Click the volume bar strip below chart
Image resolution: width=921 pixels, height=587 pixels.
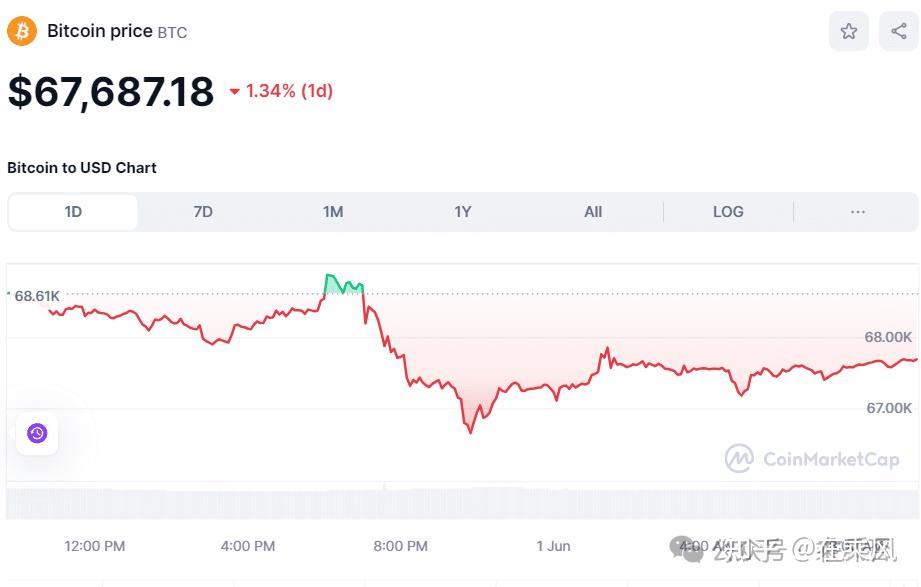pos(460,502)
